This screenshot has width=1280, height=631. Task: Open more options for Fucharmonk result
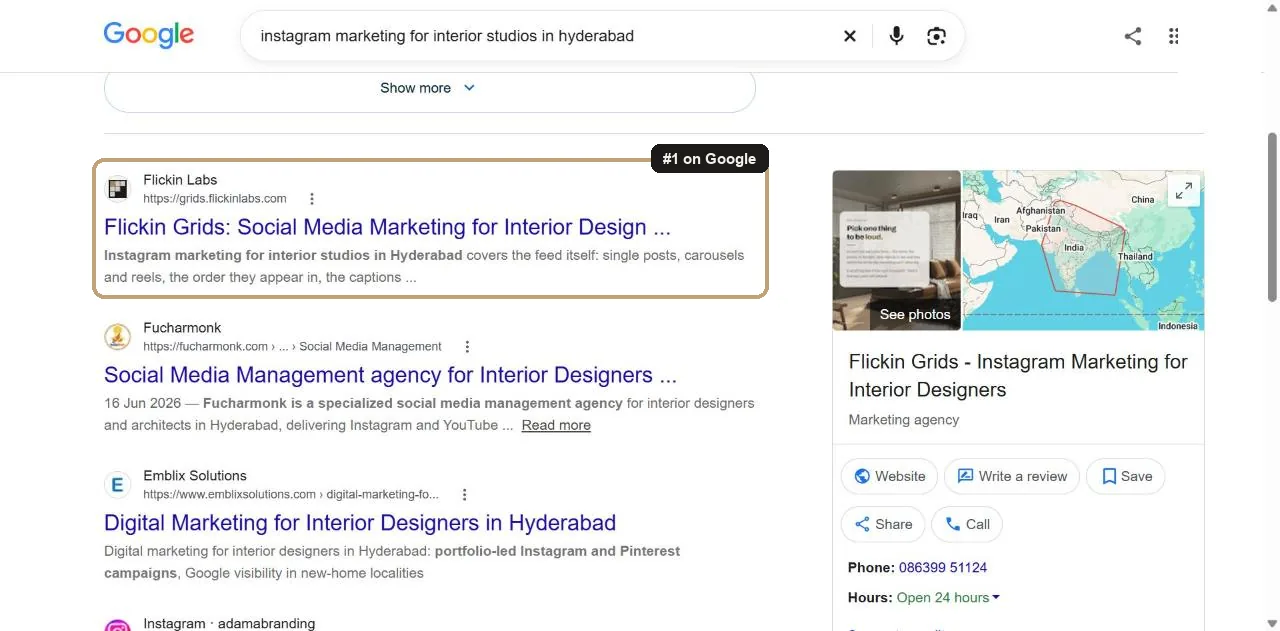[467, 347]
